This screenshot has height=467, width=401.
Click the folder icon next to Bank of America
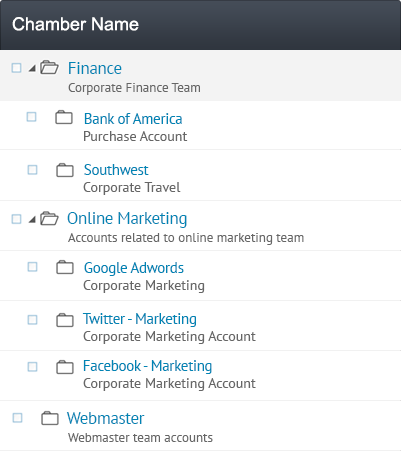pyautogui.click(x=64, y=117)
